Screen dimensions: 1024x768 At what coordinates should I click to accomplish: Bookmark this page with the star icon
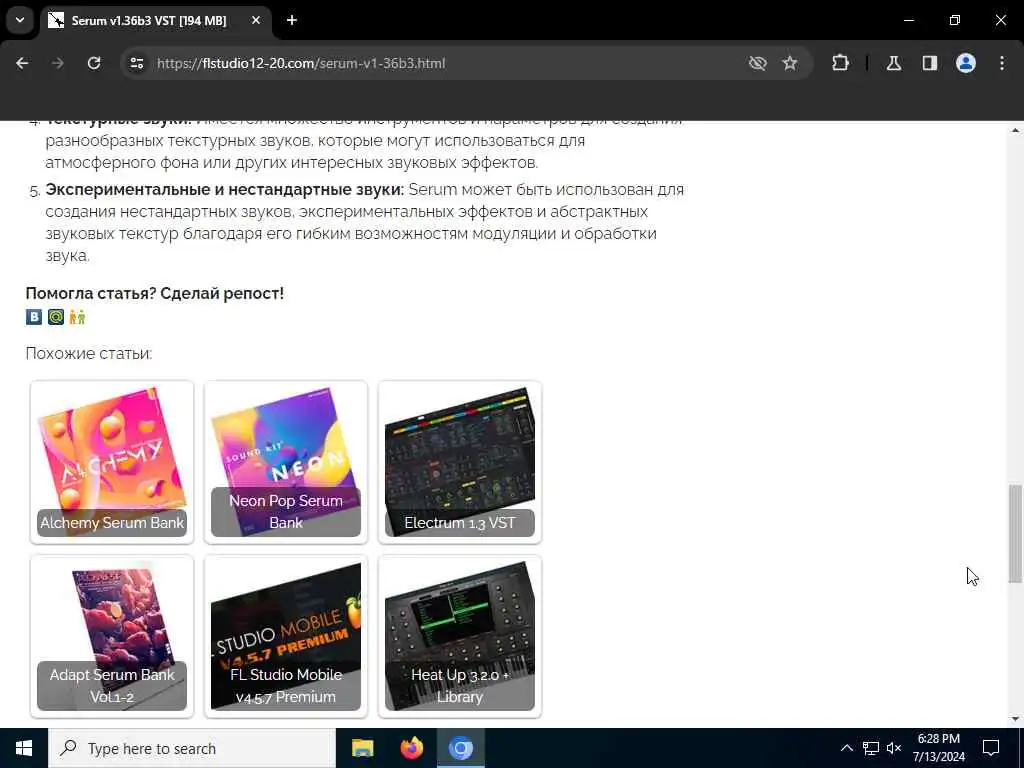790,63
